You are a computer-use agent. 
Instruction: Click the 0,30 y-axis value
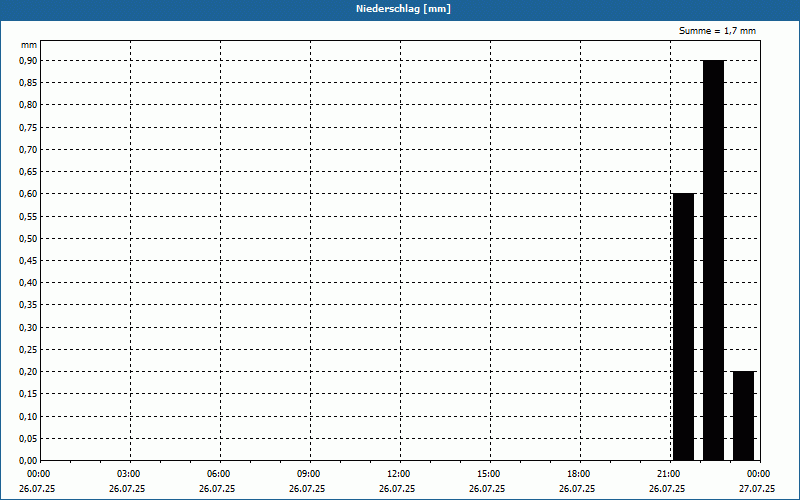(28, 327)
